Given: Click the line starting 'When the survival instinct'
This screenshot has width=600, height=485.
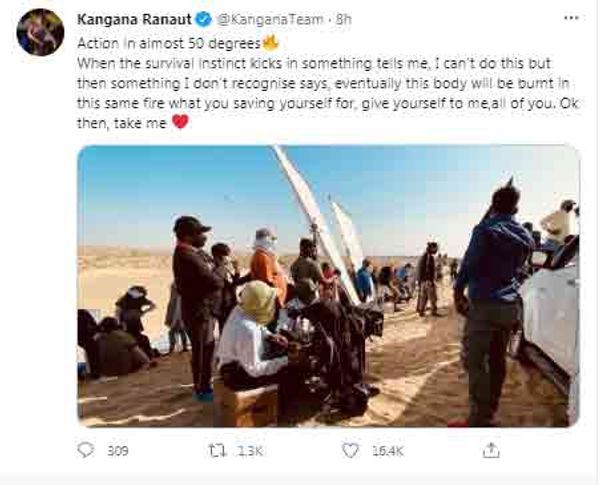Looking at the screenshot, I should pos(314,64).
